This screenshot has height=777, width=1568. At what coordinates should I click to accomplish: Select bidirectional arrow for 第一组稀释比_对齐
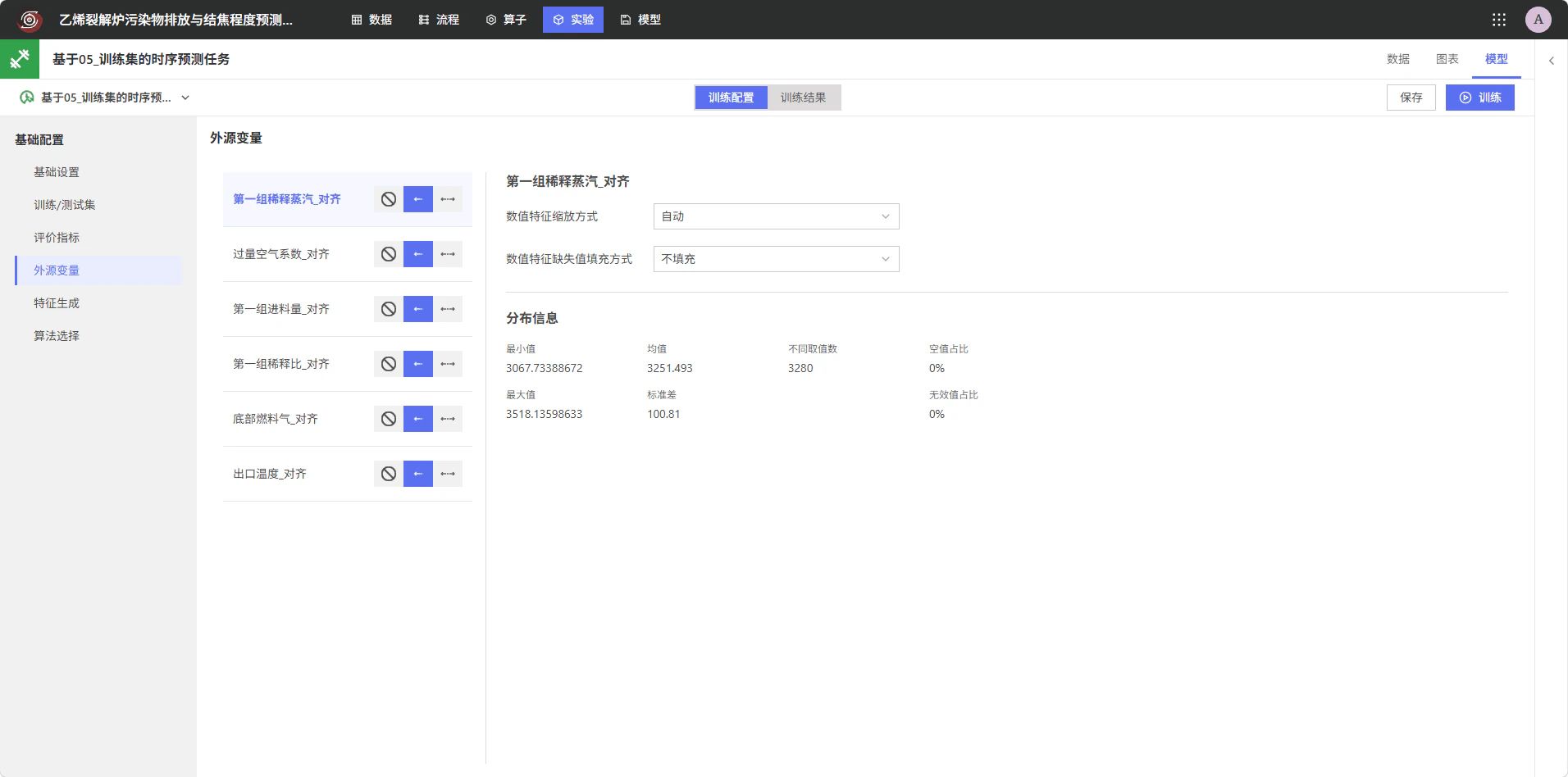point(448,364)
